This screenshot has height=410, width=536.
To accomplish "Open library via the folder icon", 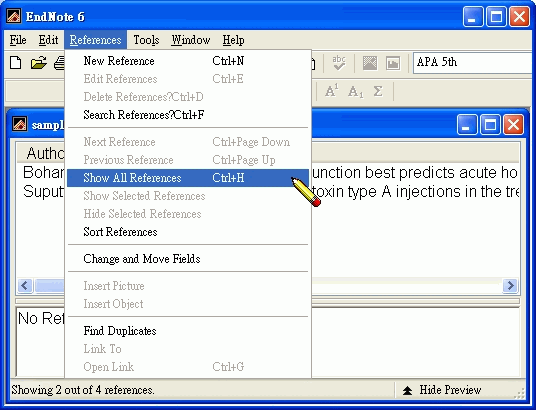I will tap(38, 63).
